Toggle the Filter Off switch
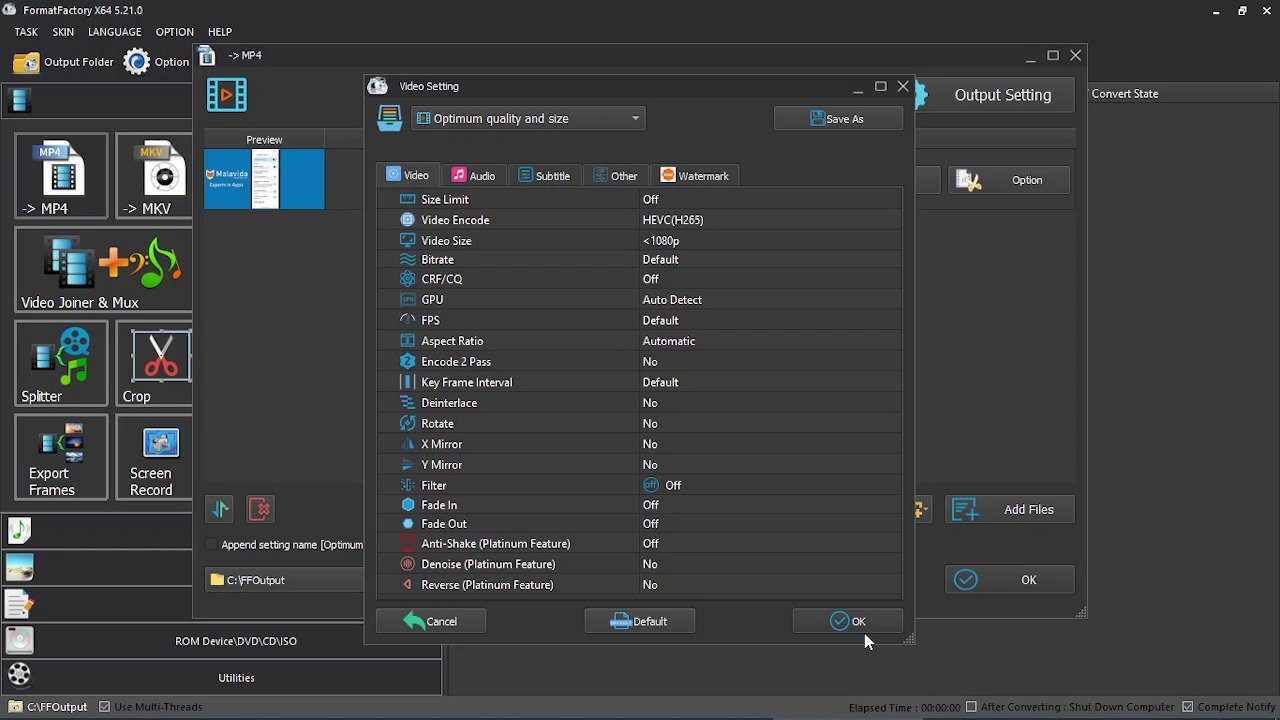The image size is (1280, 720). click(651, 485)
